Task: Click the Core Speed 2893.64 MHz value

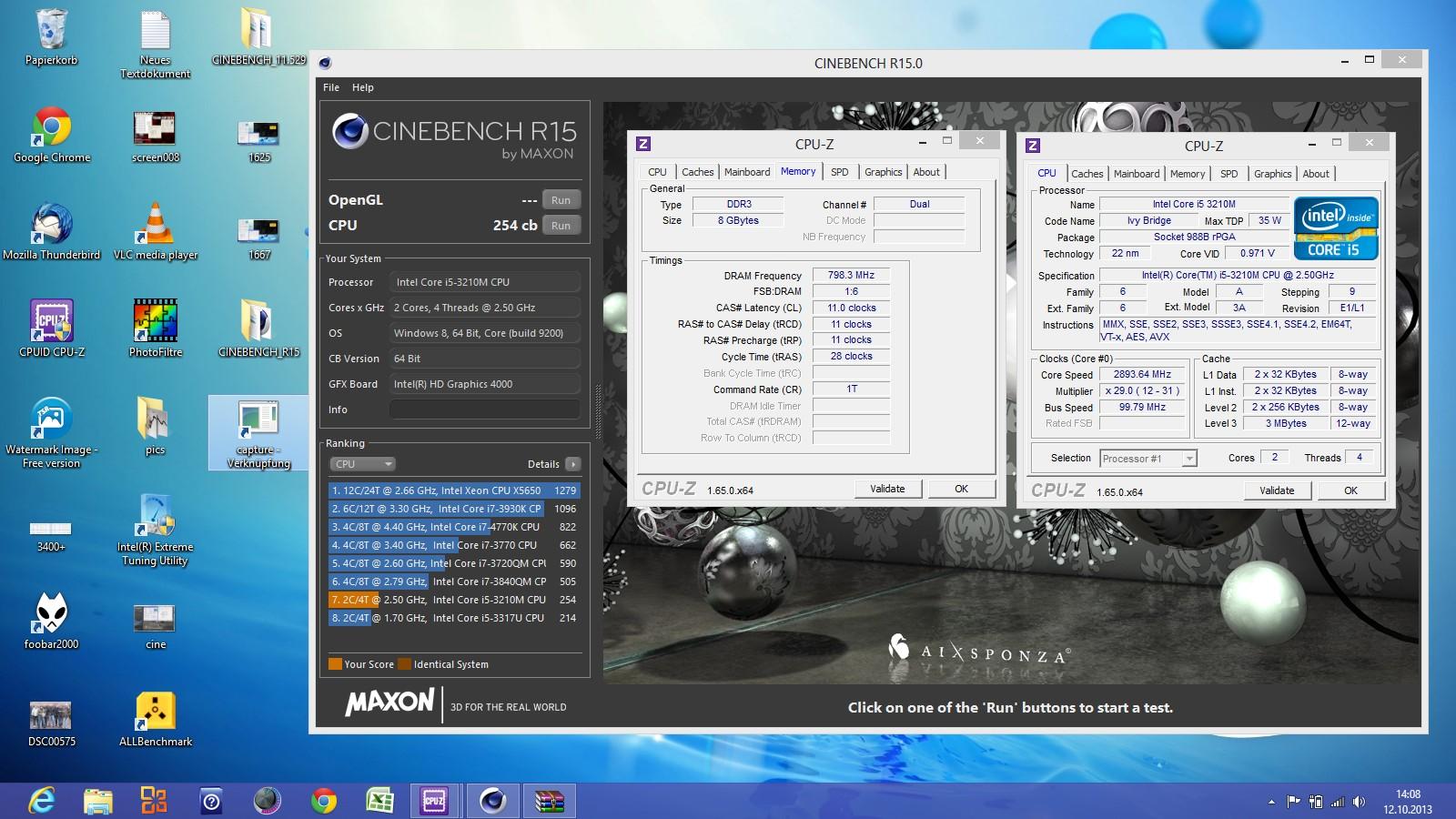Action: click(1143, 374)
